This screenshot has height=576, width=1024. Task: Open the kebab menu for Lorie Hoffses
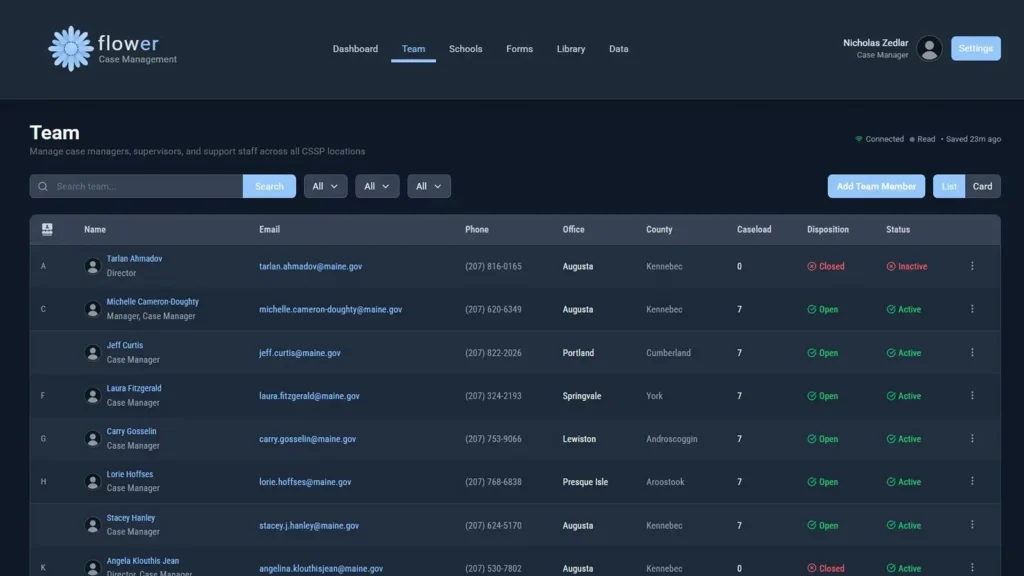(972, 482)
